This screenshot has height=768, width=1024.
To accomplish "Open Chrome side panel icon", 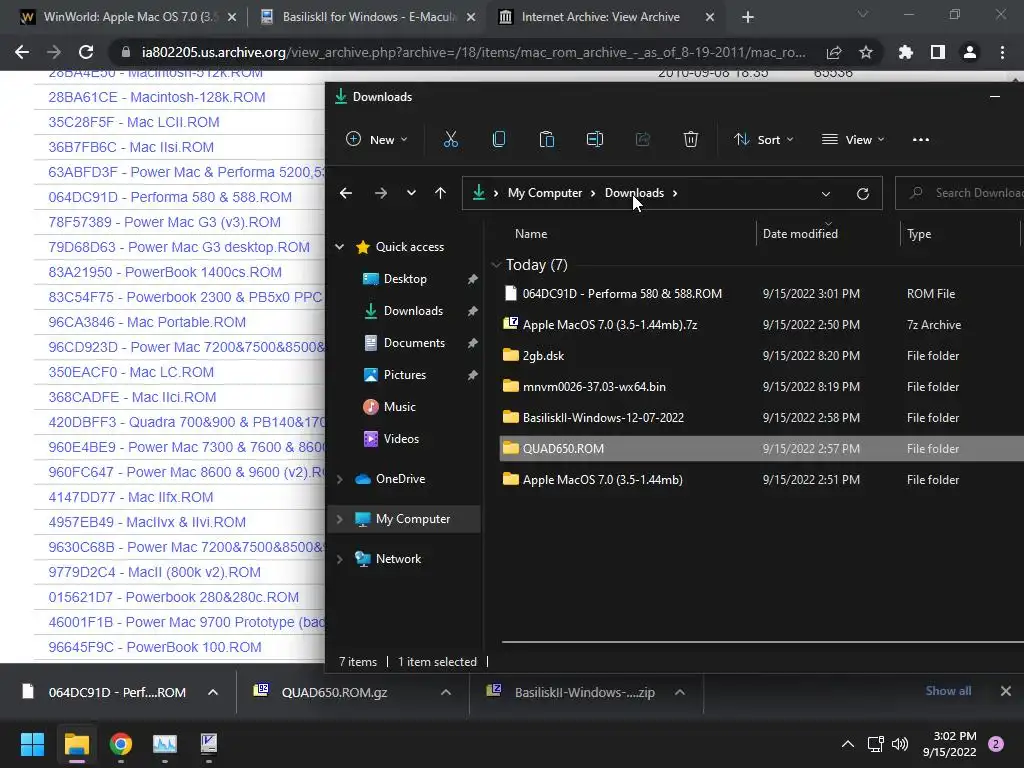I will [x=938, y=52].
